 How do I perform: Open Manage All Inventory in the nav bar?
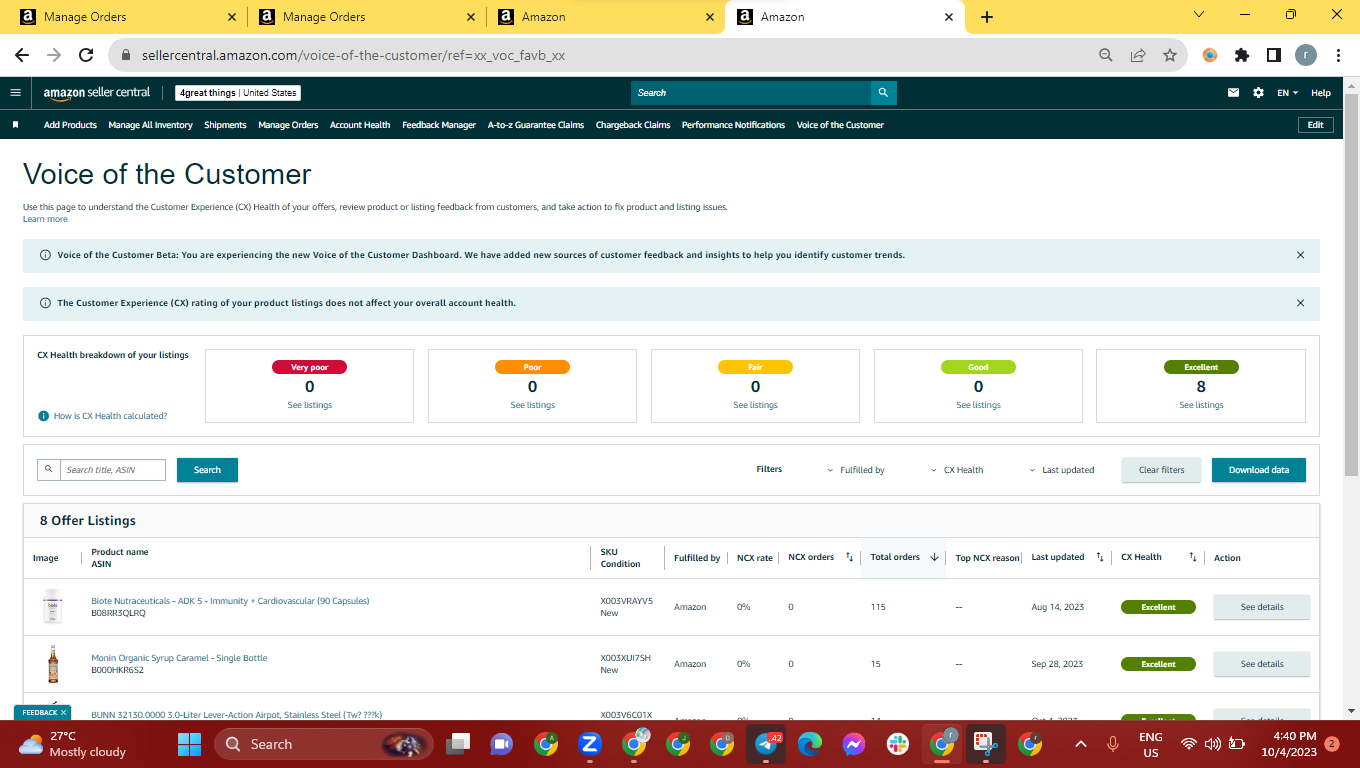tap(150, 125)
